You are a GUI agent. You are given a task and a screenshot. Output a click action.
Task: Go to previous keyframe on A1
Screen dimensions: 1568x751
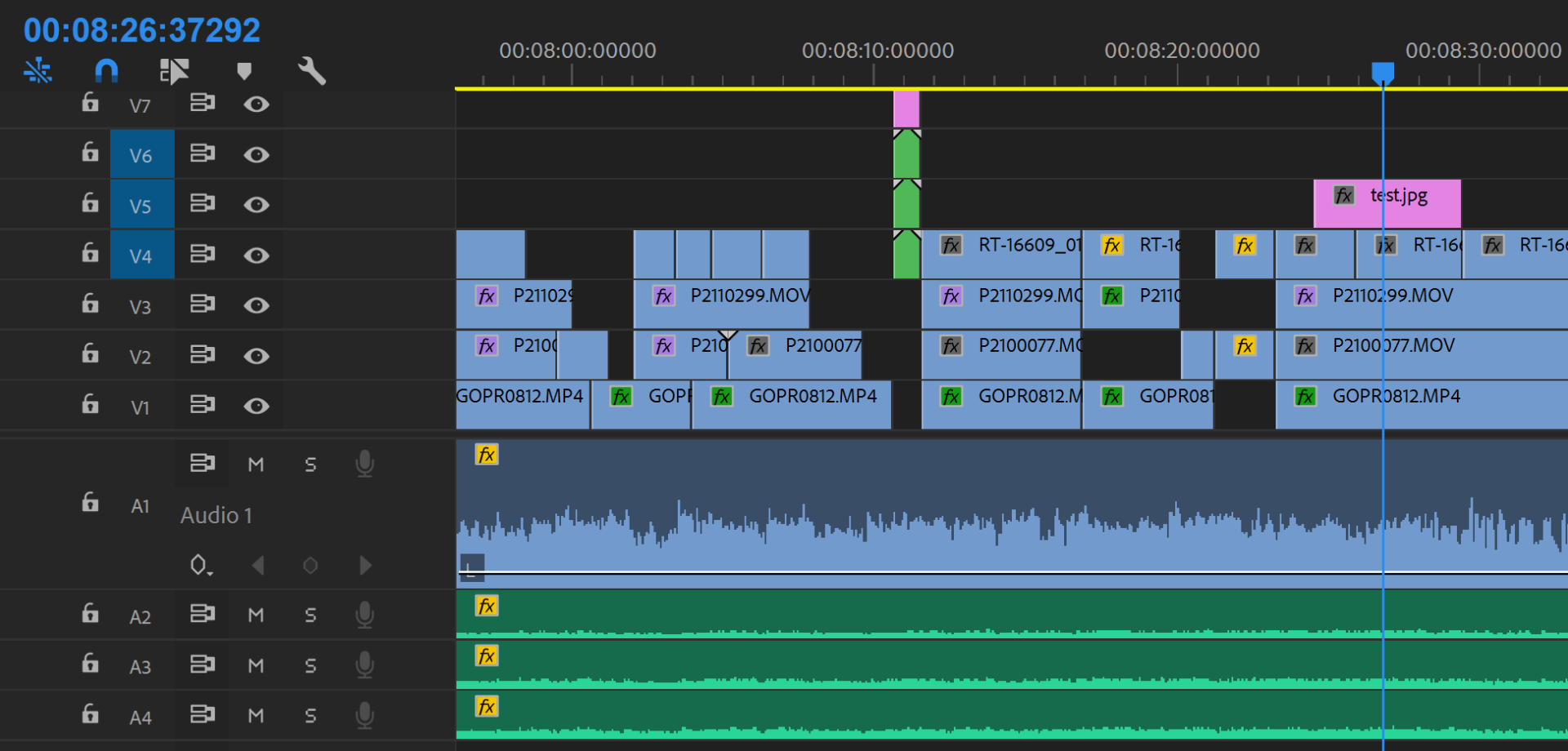coord(258,565)
